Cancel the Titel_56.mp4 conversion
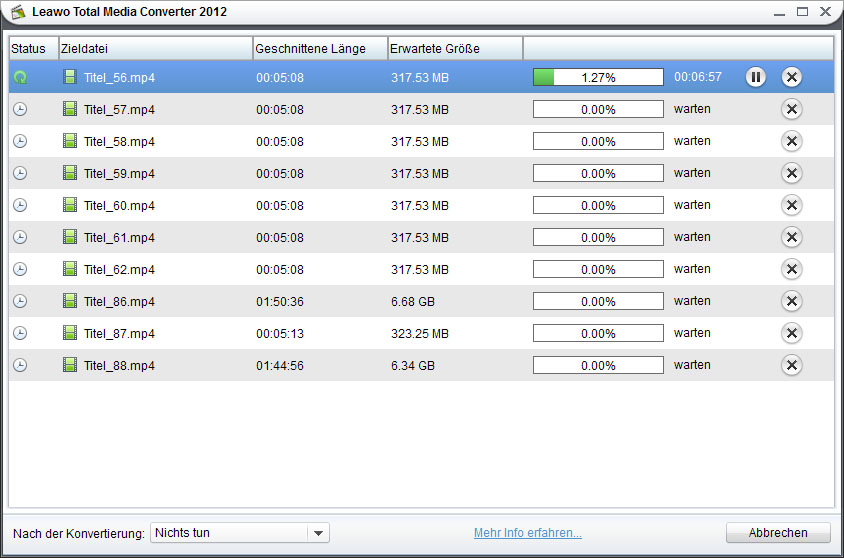 (x=792, y=77)
